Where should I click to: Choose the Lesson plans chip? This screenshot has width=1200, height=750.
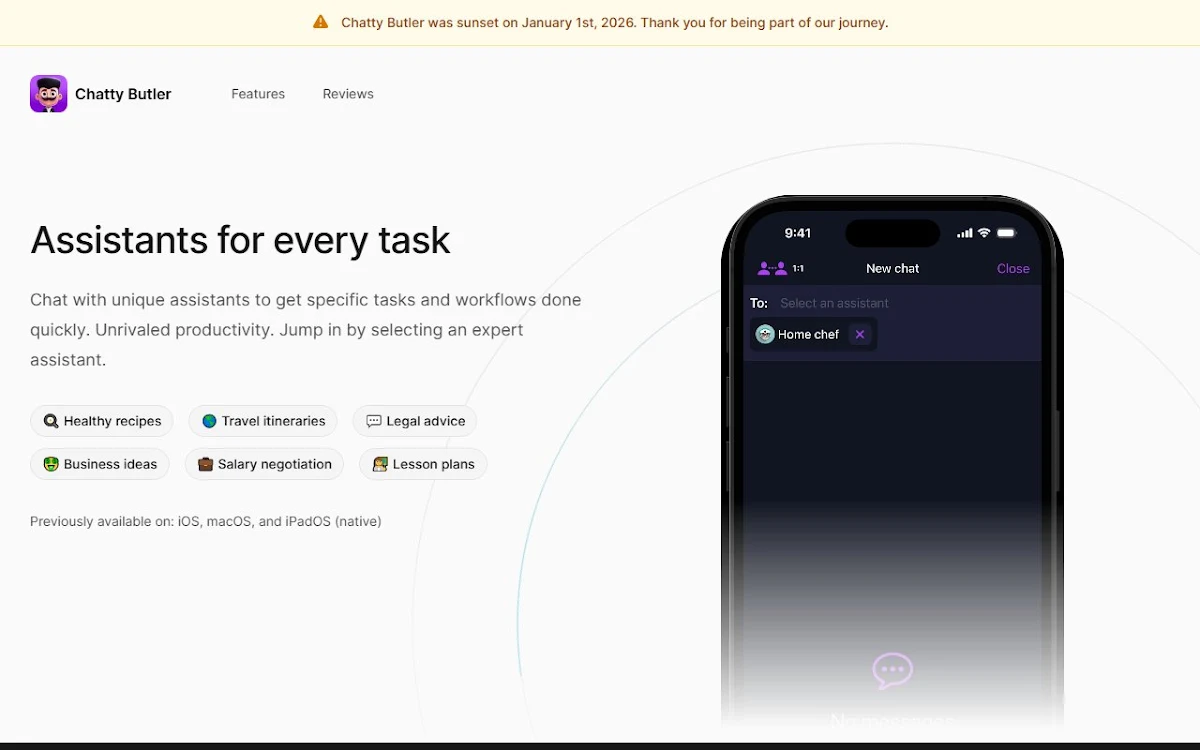pyautogui.click(x=423, y=464)
